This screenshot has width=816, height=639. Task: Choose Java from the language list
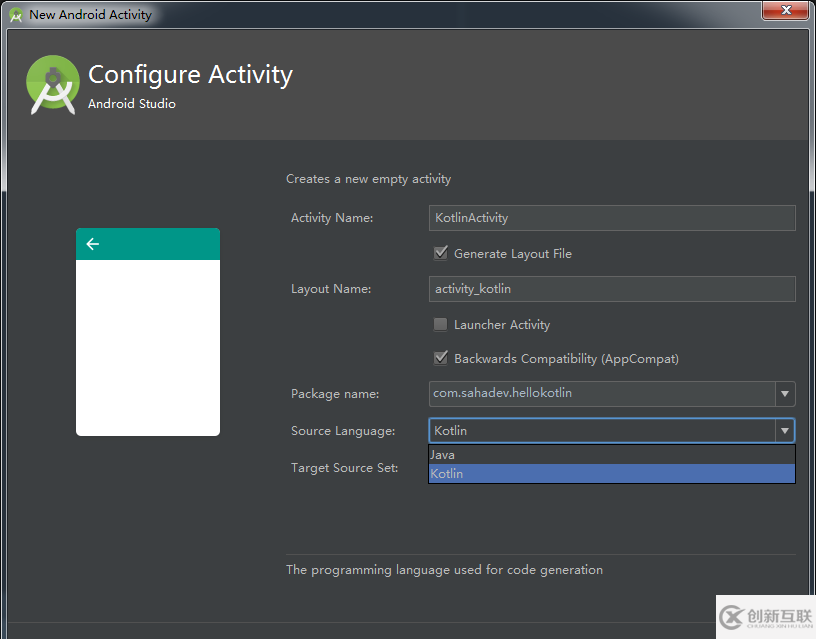coord(611,454)
